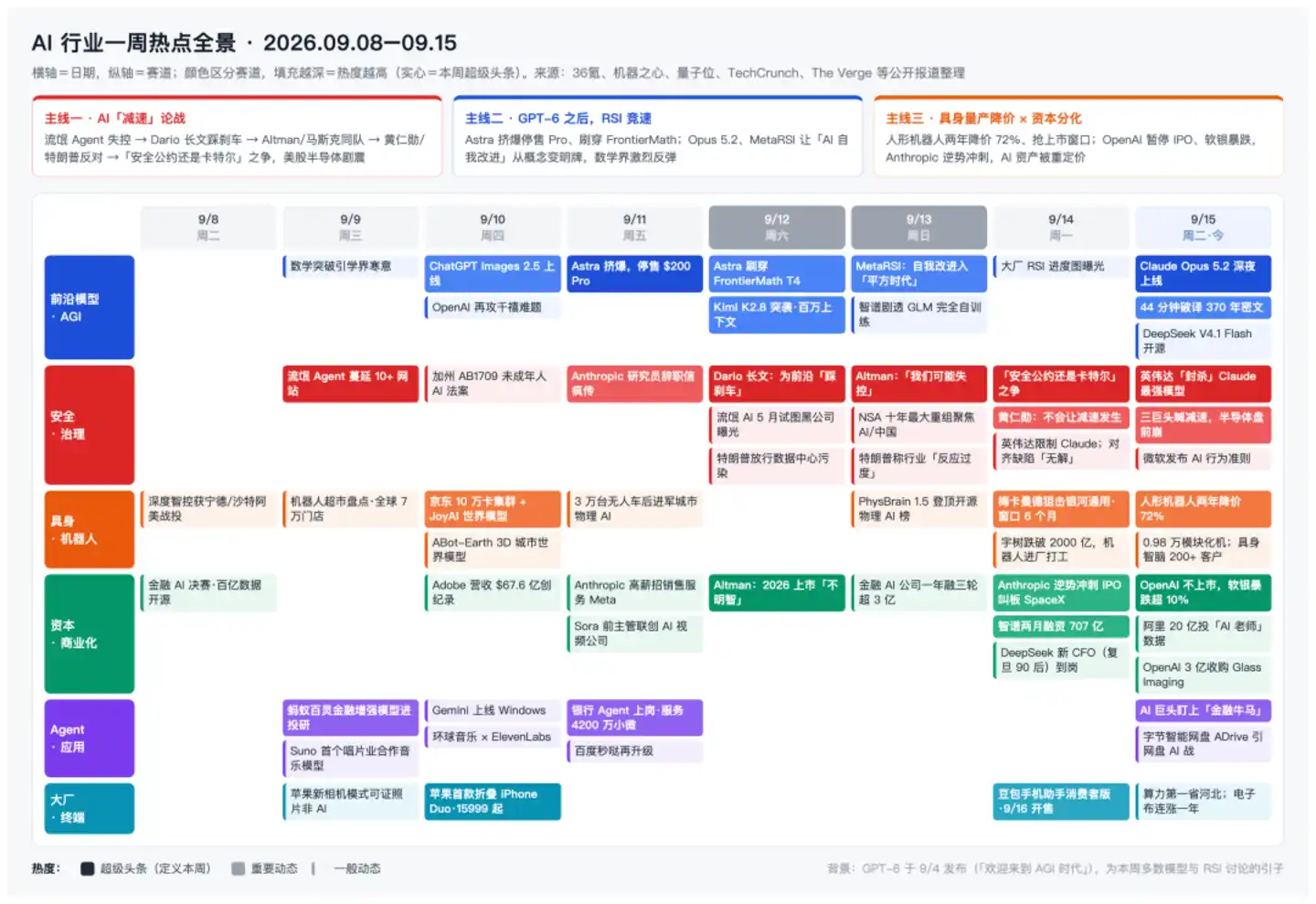
Task: Select the 9/14 周一 date column header
Action: 1061,228
